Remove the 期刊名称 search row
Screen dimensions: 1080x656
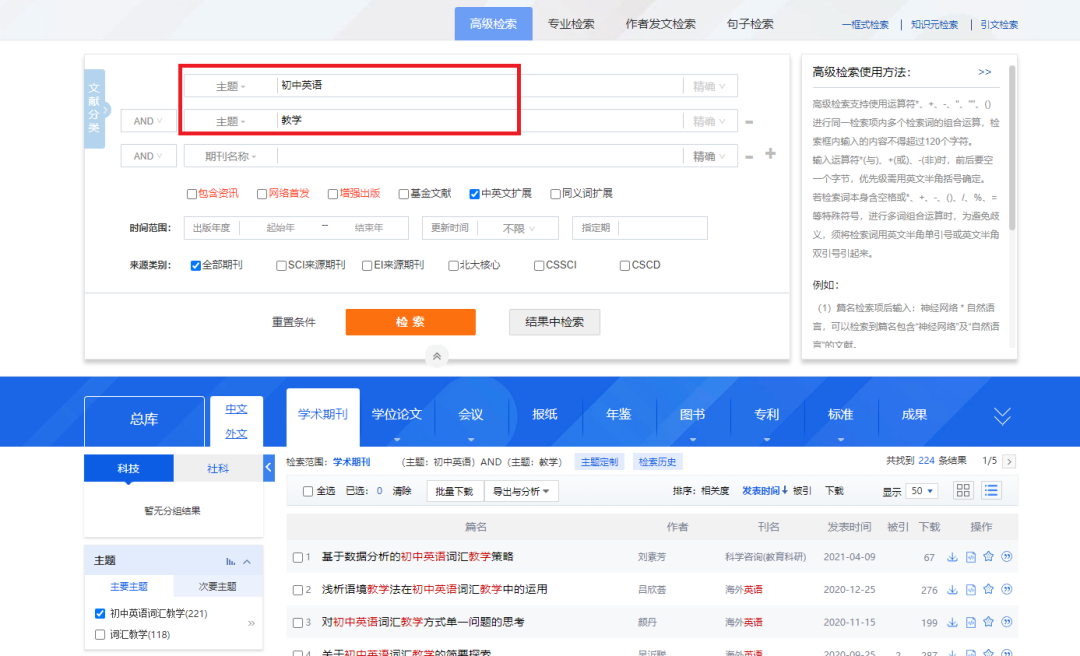pos(749,157)
